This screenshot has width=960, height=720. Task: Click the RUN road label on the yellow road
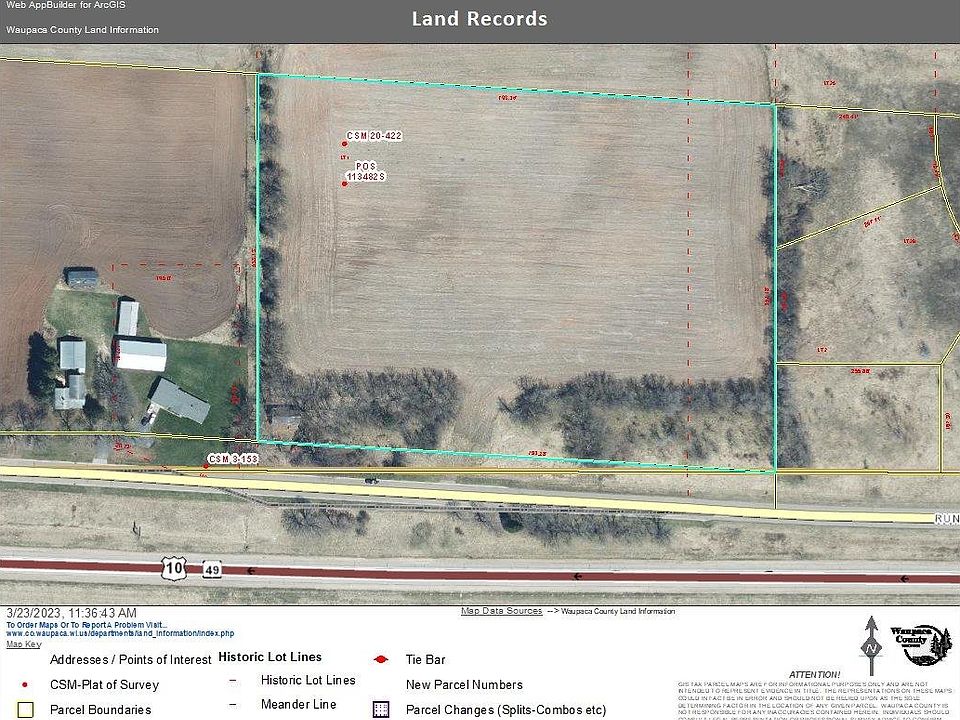point(947,519)
